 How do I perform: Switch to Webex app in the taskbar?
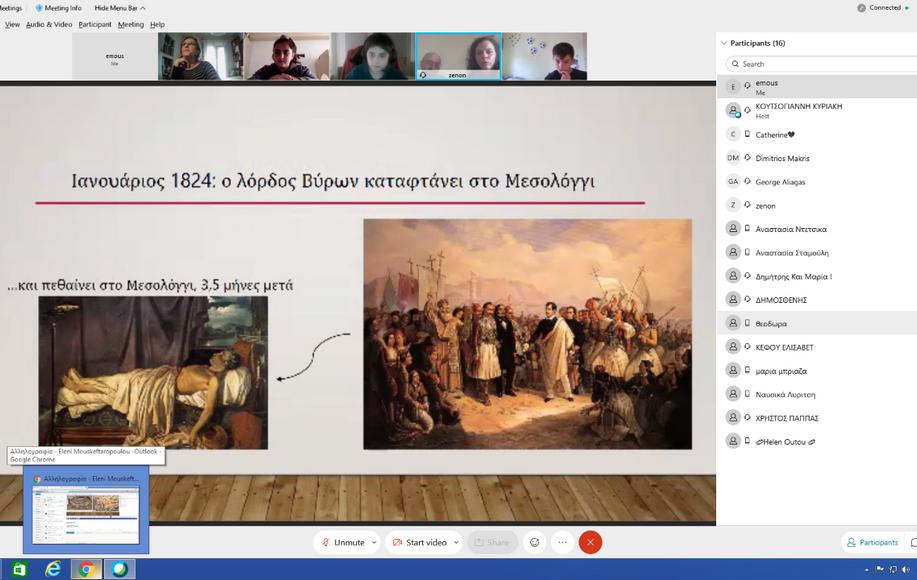120,569
